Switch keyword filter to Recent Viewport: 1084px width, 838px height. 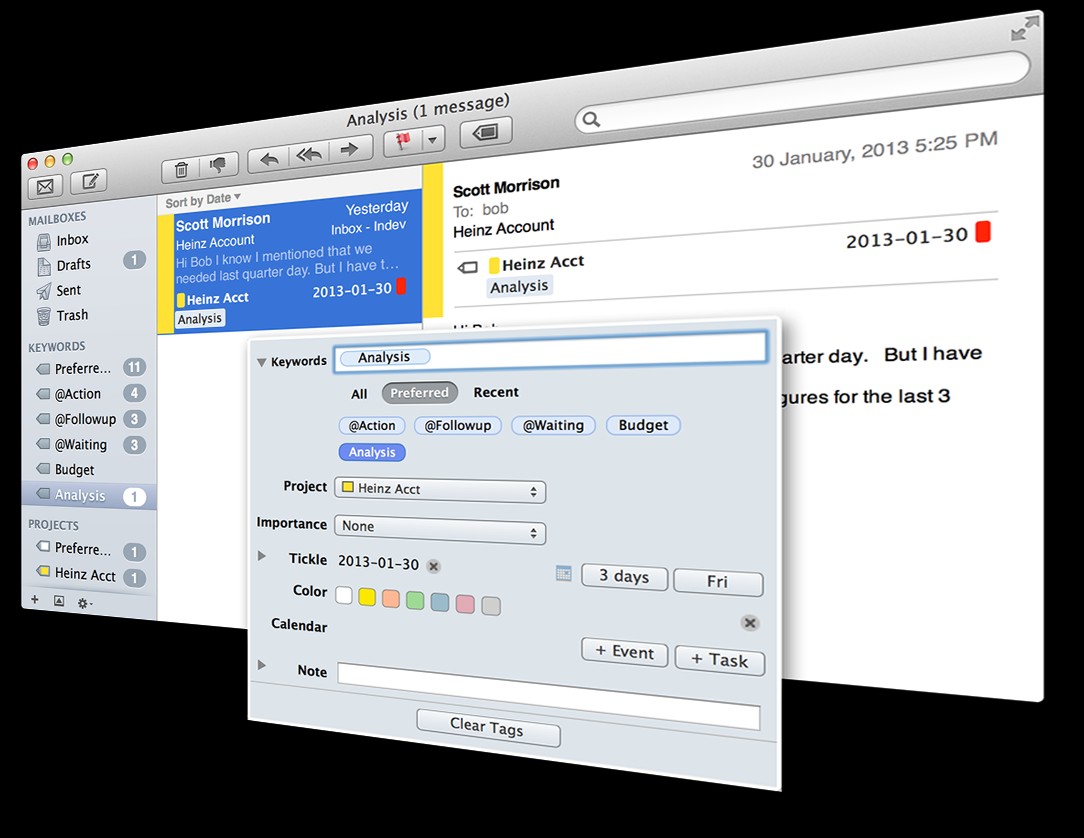[496, 392]
